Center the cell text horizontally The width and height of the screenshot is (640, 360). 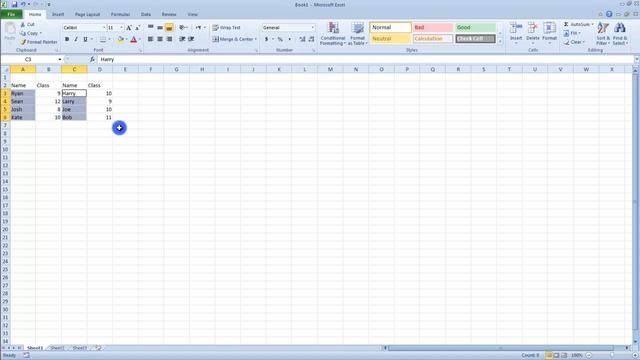pos(160,39)
